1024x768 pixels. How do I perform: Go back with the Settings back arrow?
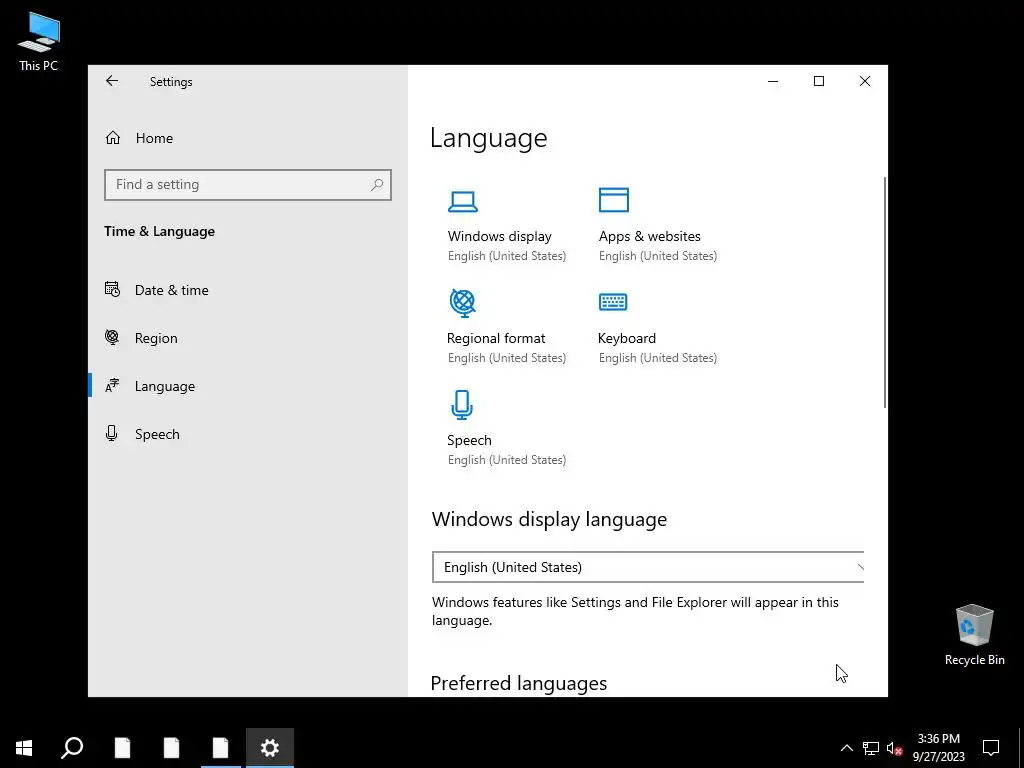[x=112, y=81]
